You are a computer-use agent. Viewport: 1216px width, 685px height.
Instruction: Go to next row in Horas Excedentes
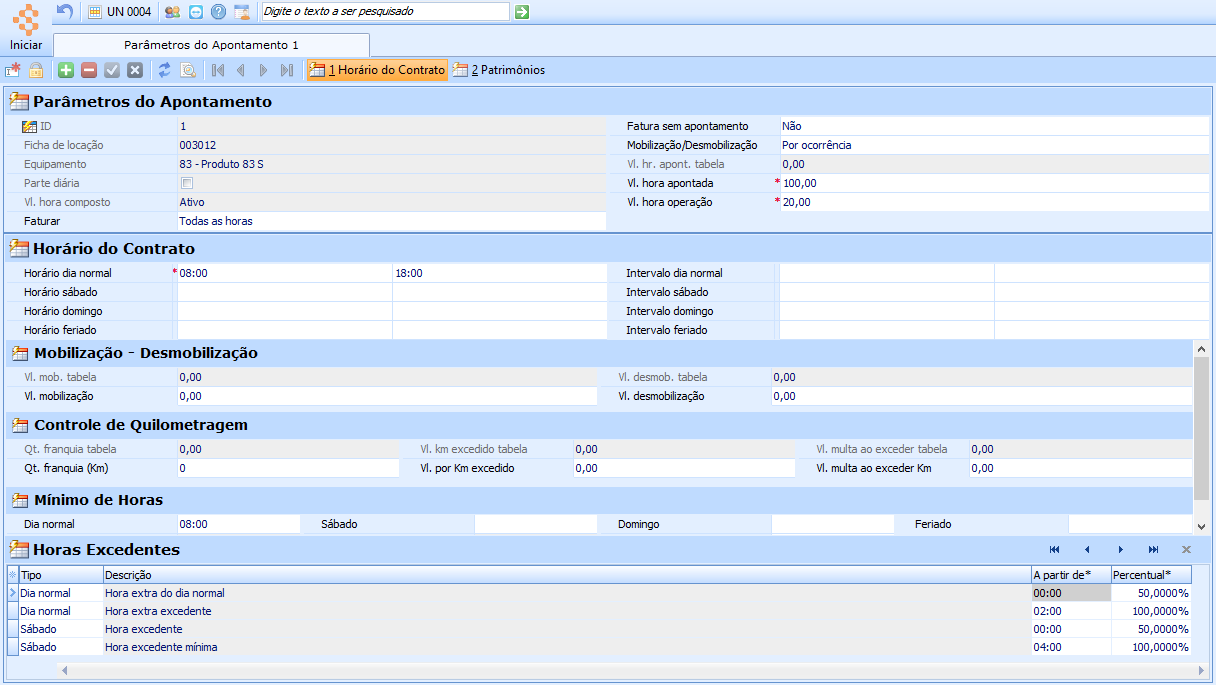click(x=1121, y=550)
